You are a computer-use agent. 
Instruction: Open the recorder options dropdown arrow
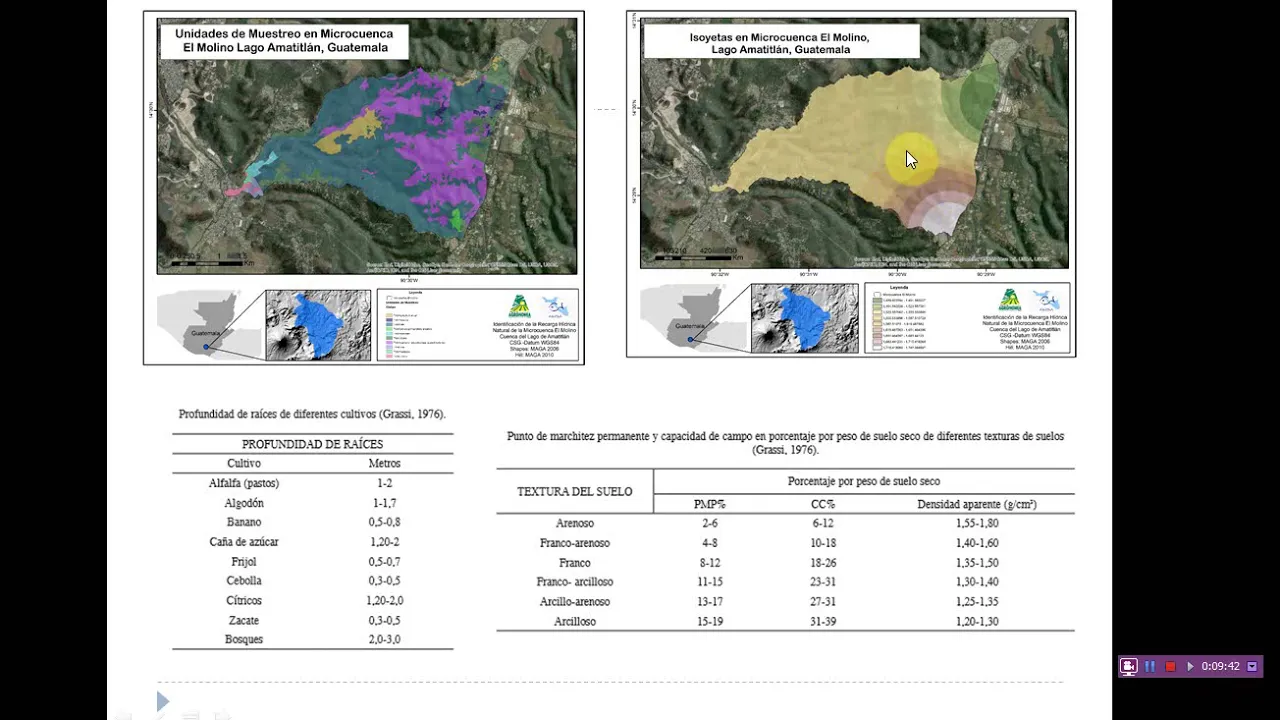[1252, 666]
